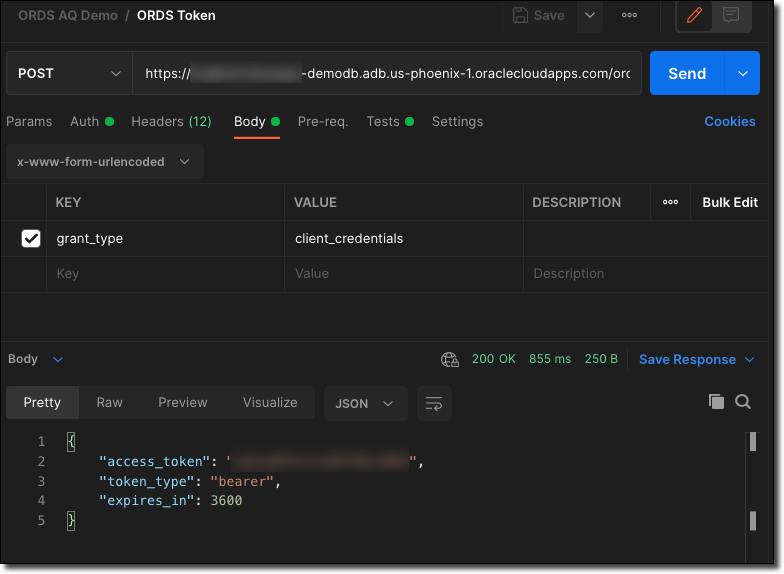Open the Settings tab
This screenshot has width=784, height=574.
click(458, 122)
